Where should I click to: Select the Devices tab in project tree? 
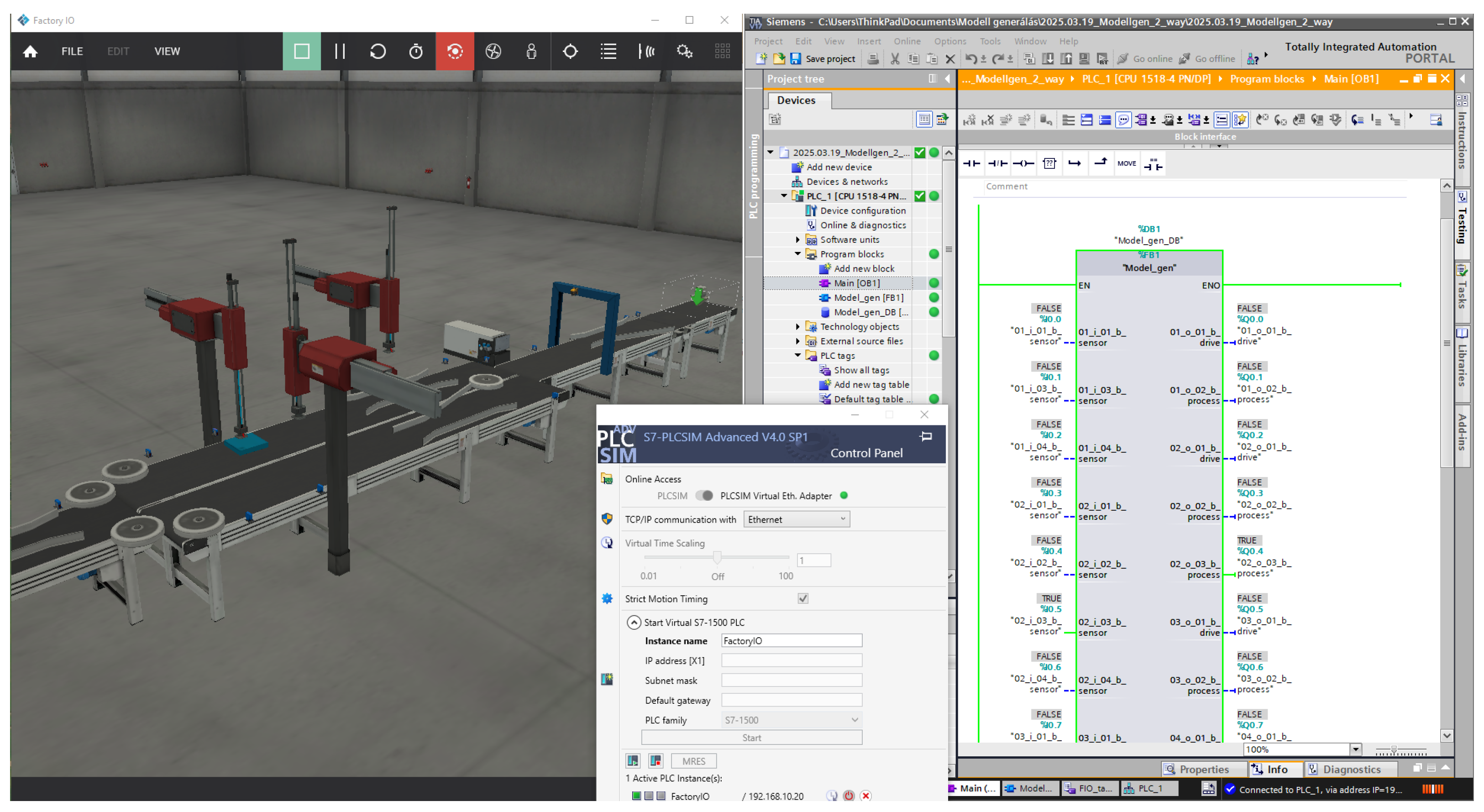(799, 100)
